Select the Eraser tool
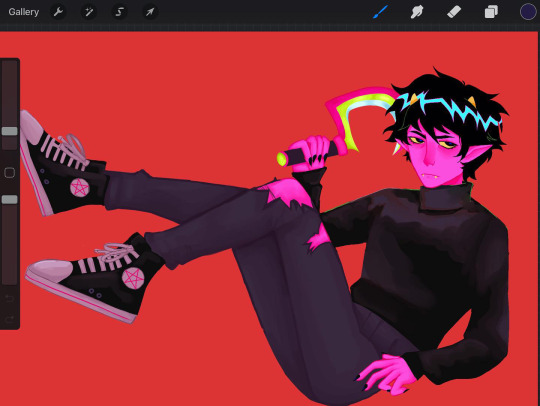The height and width of the screenshot is (406, 540). point(454,12)
